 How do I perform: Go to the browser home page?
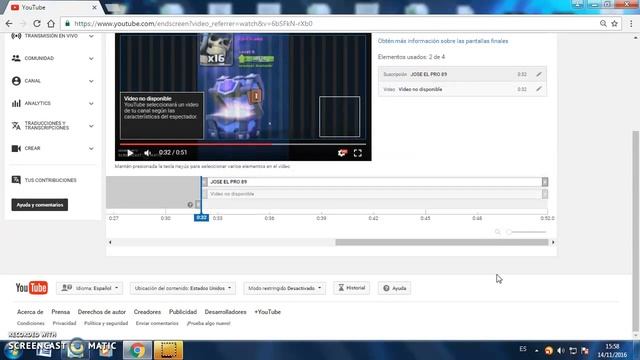point(51,24)
